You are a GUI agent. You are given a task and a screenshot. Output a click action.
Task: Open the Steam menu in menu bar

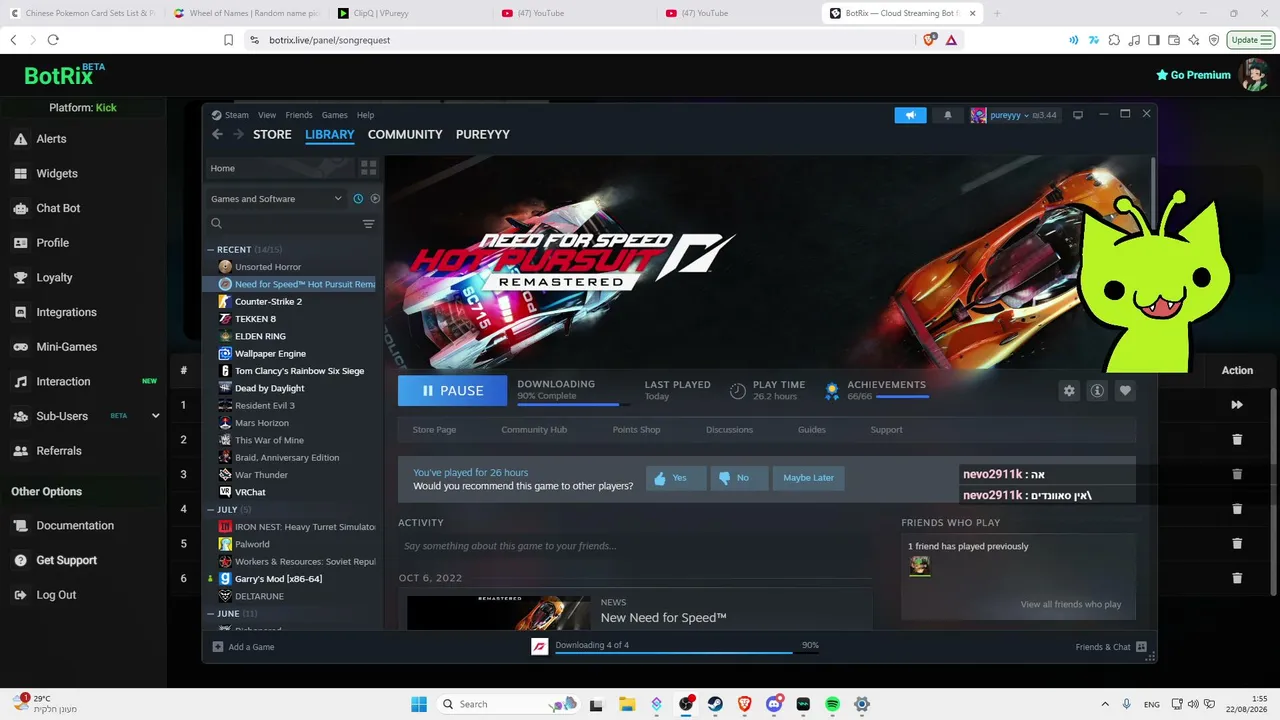237,115
